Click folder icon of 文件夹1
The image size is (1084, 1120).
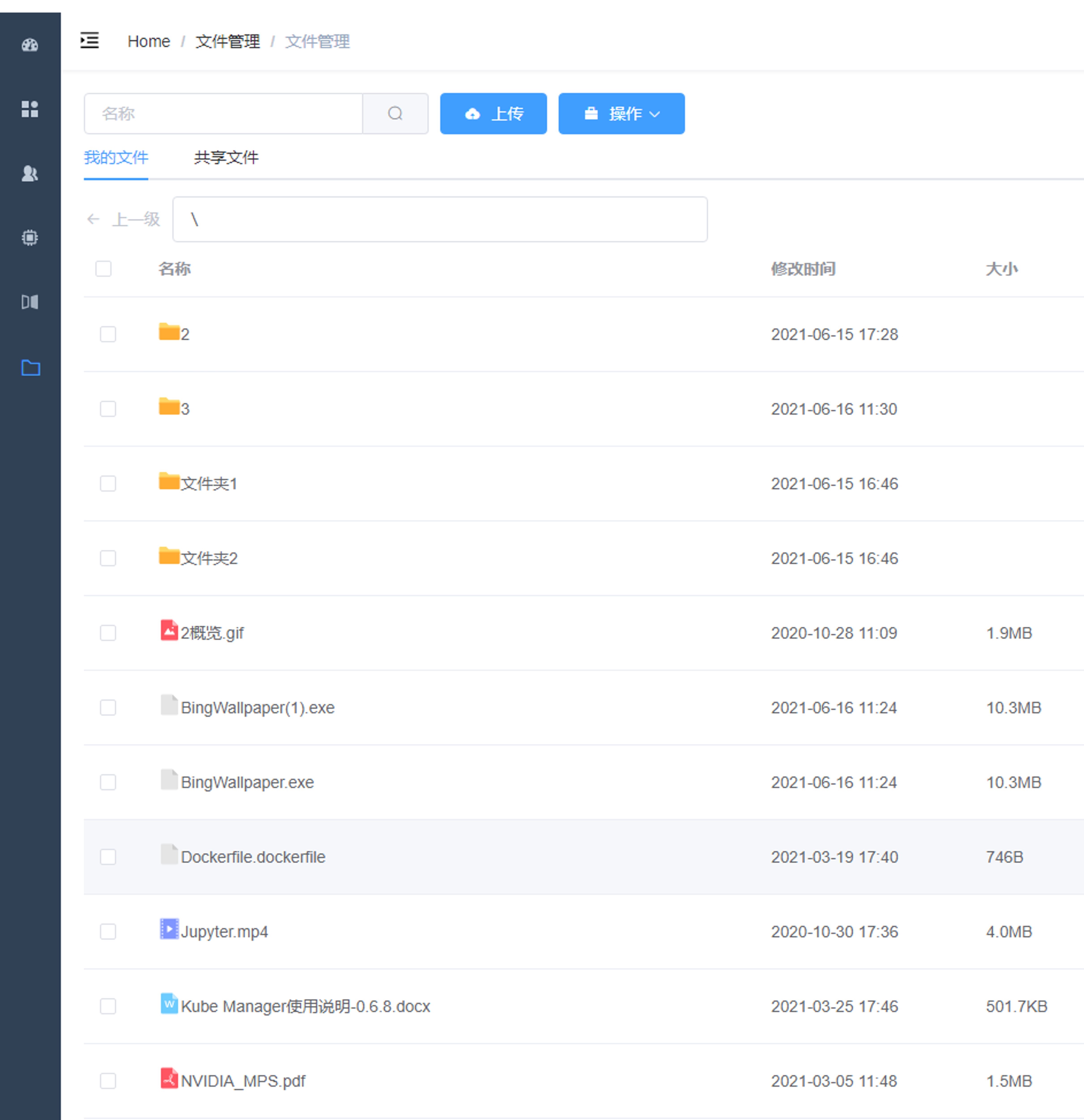169,481
